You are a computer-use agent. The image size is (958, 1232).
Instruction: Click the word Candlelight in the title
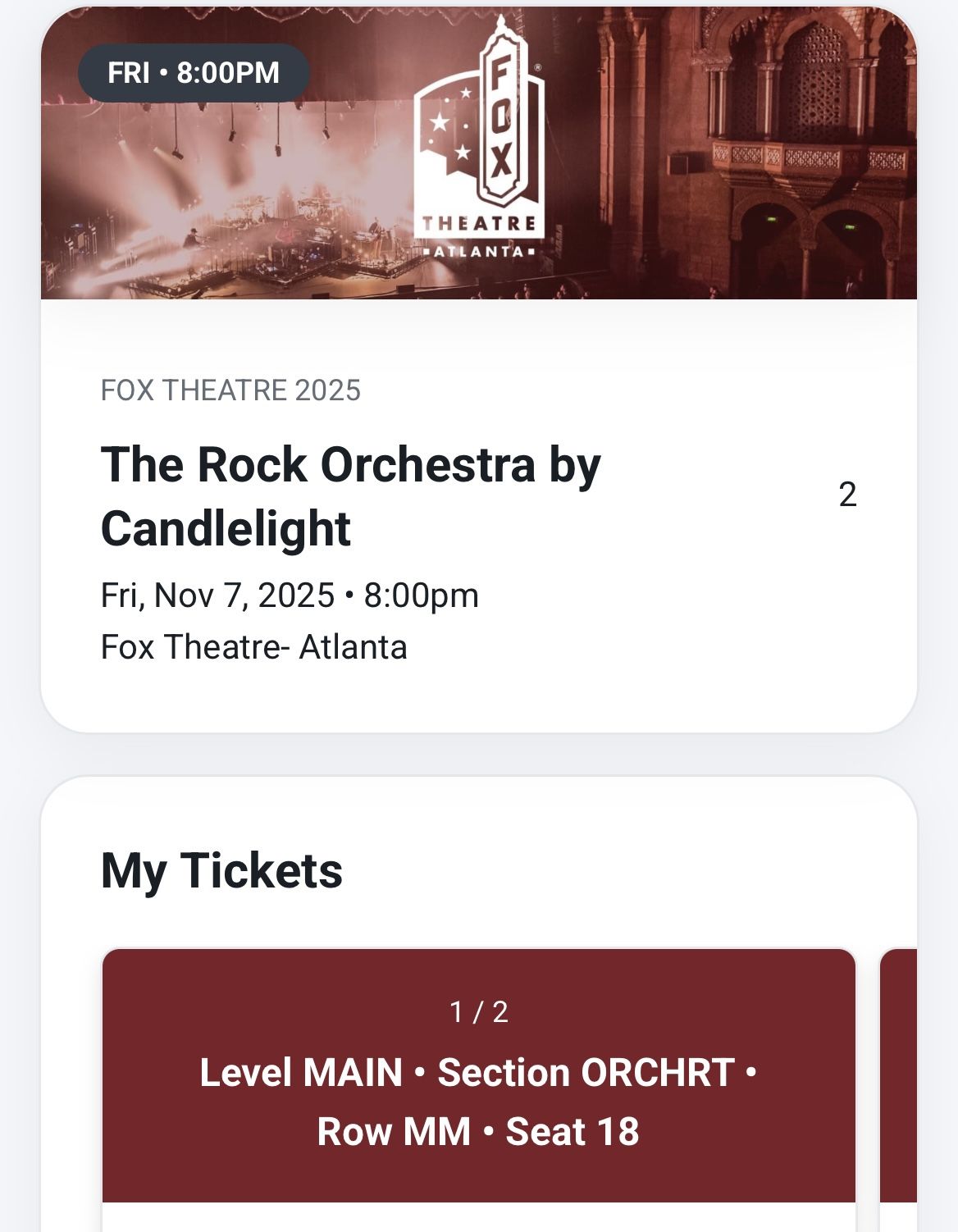coord(226,528)
